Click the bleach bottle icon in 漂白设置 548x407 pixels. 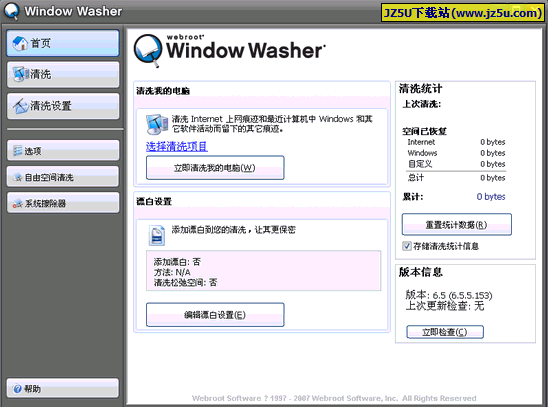tap(157, 235)
